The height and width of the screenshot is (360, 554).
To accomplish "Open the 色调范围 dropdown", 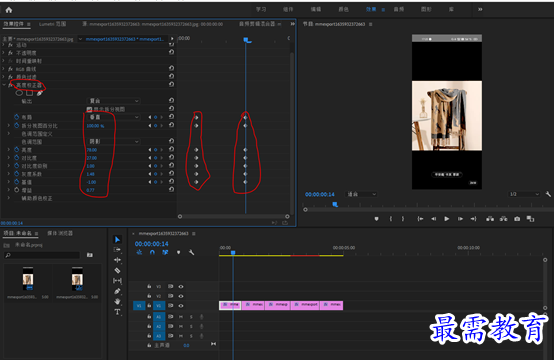I will tap(113, 141).
